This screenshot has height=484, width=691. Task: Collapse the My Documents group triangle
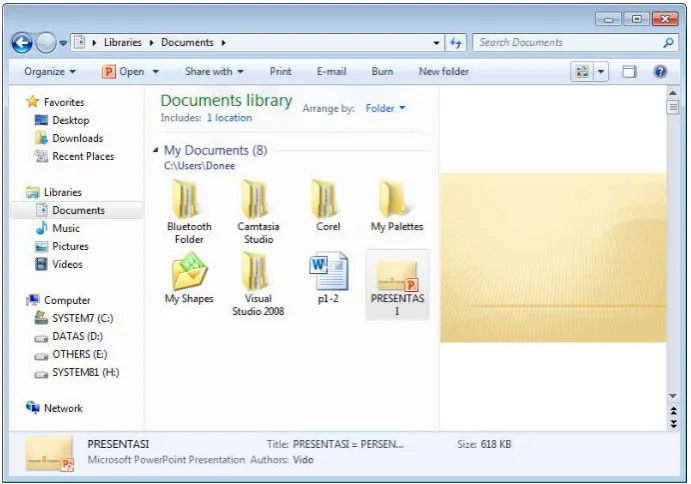click(156, 150)
